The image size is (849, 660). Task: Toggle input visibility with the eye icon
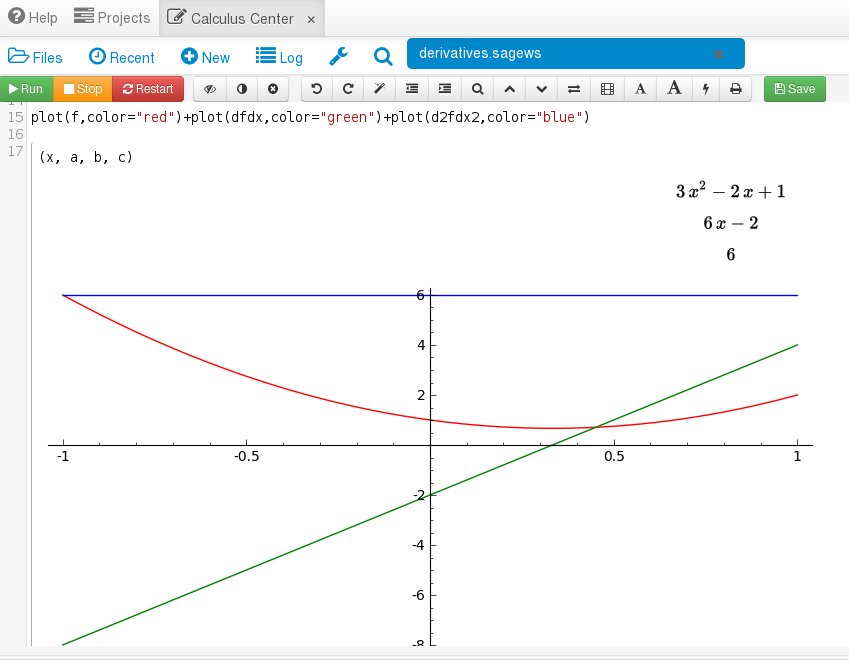point(210,89)
